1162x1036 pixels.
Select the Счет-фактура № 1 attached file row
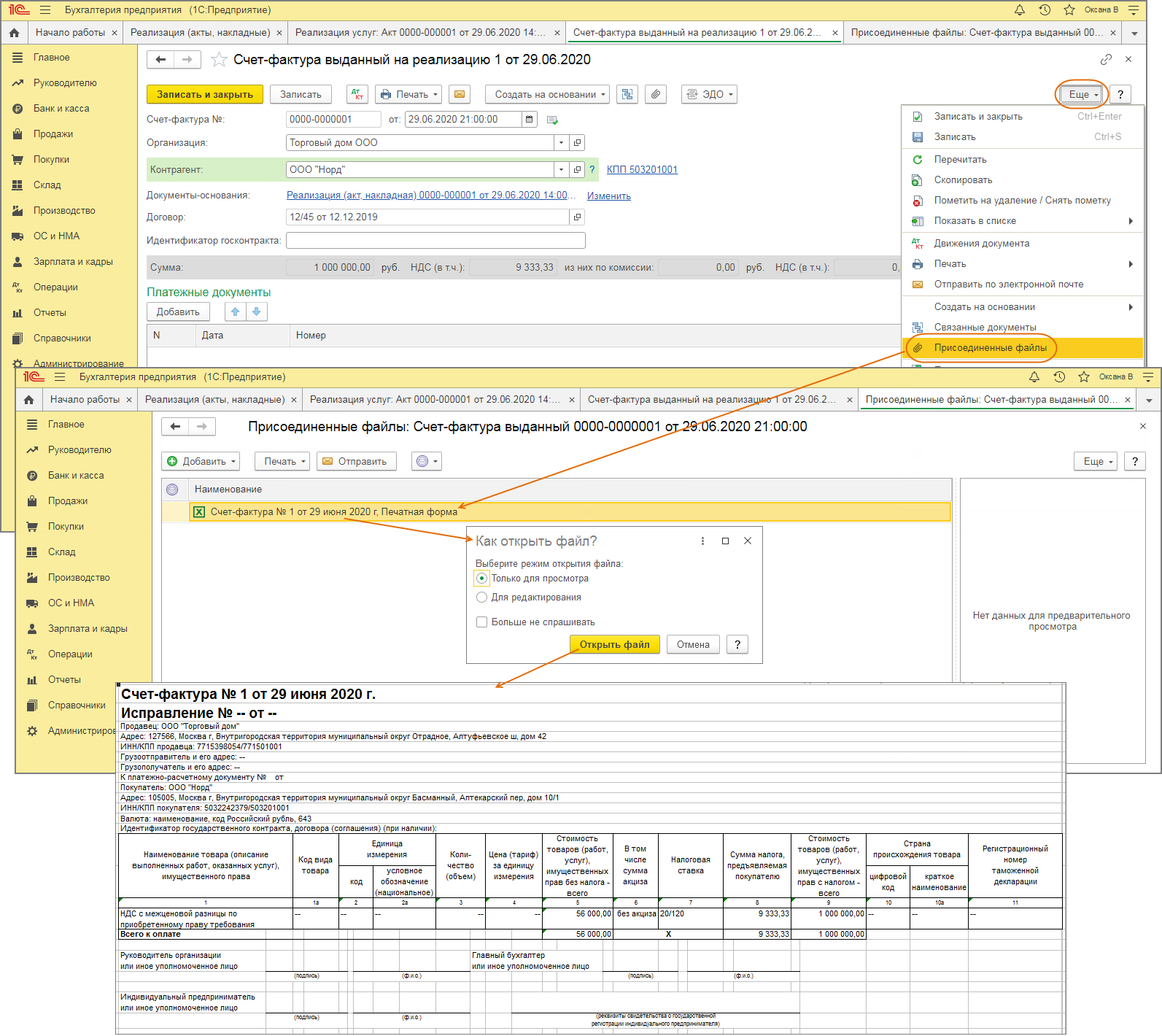coord(570,512)
